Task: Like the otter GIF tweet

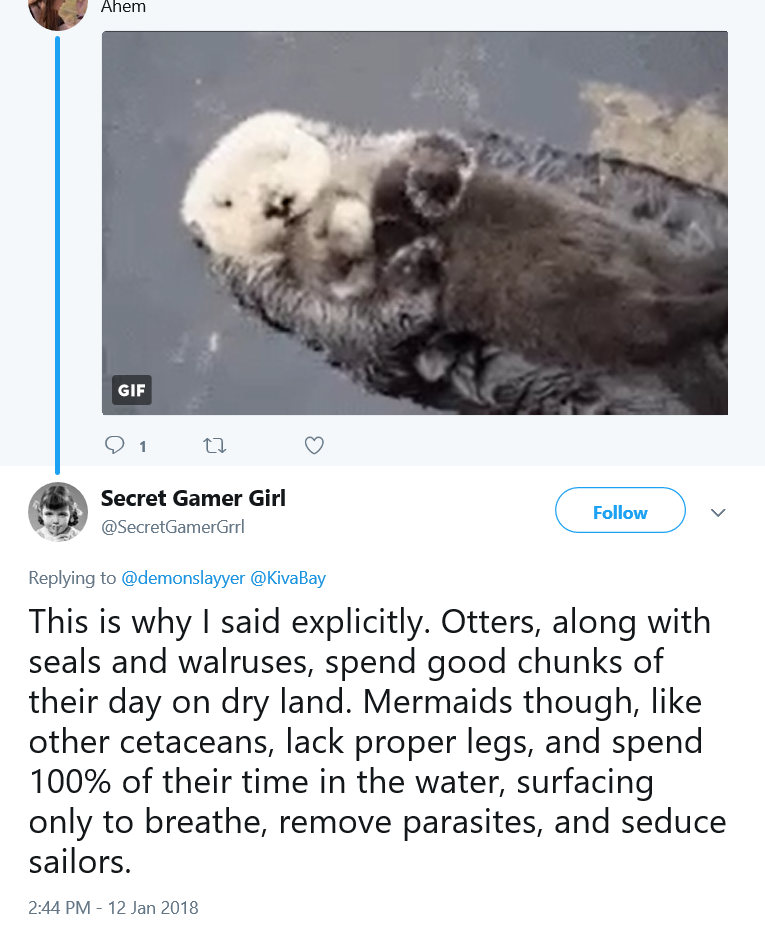Action: pos(314,446)
